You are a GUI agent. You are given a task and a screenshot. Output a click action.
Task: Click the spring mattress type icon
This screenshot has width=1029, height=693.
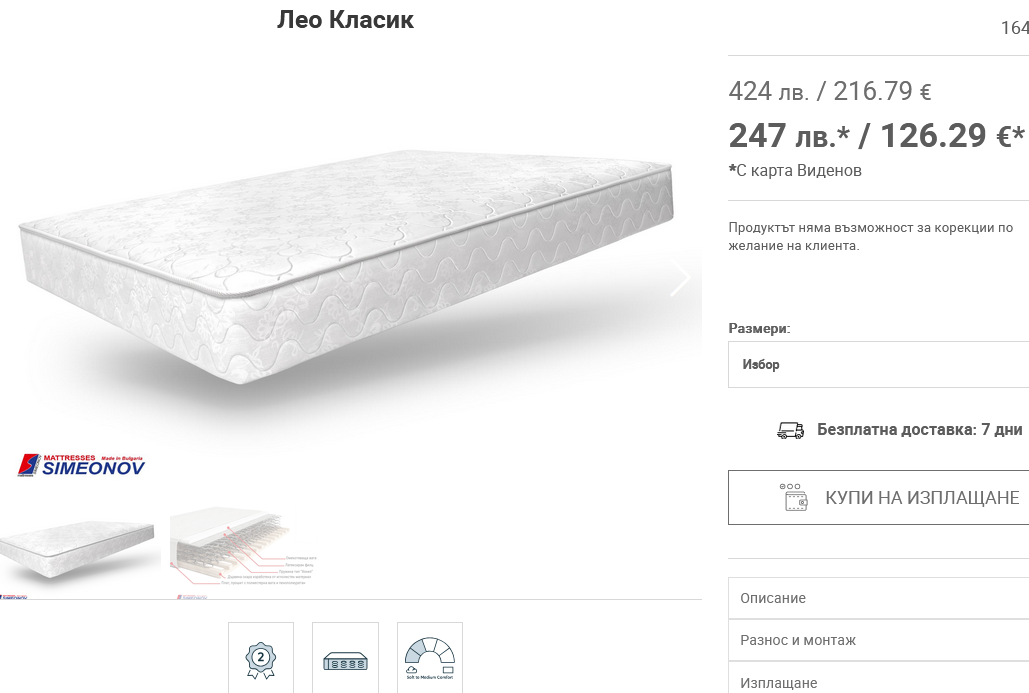coord(345,660)
